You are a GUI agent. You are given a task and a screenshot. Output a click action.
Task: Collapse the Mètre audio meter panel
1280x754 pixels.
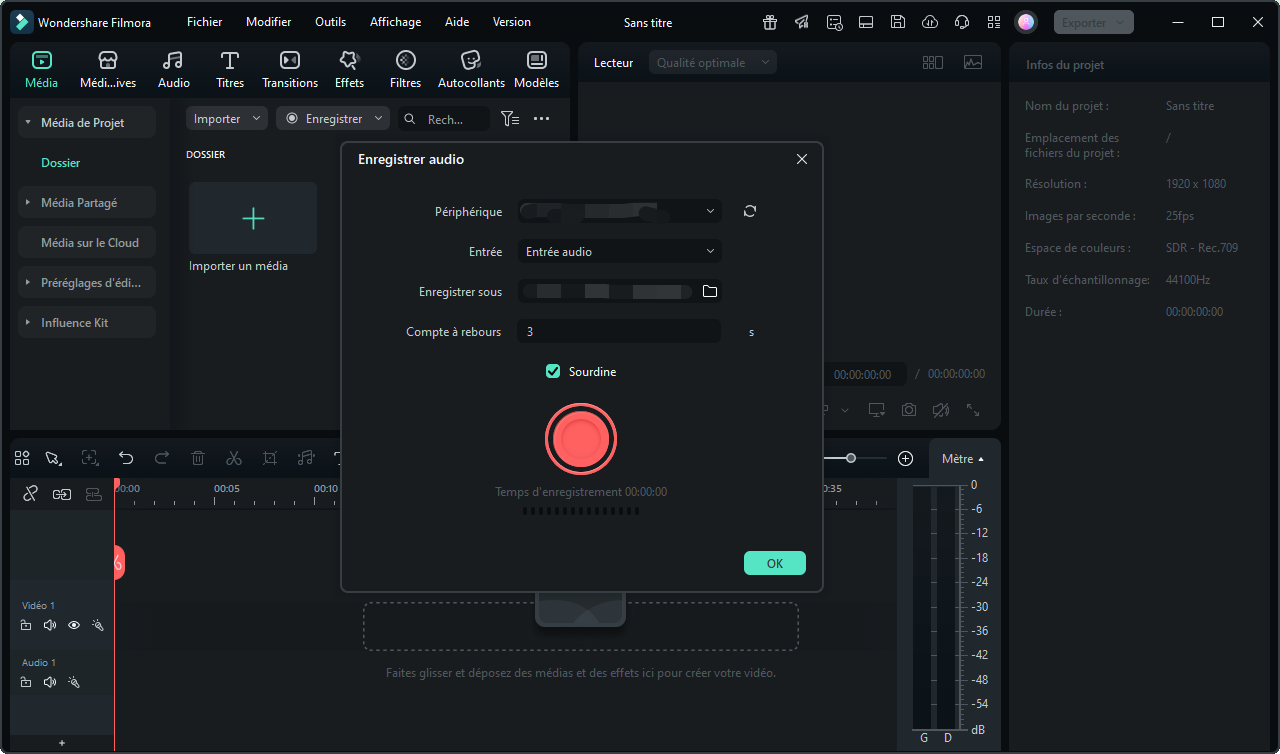[963, 459]
